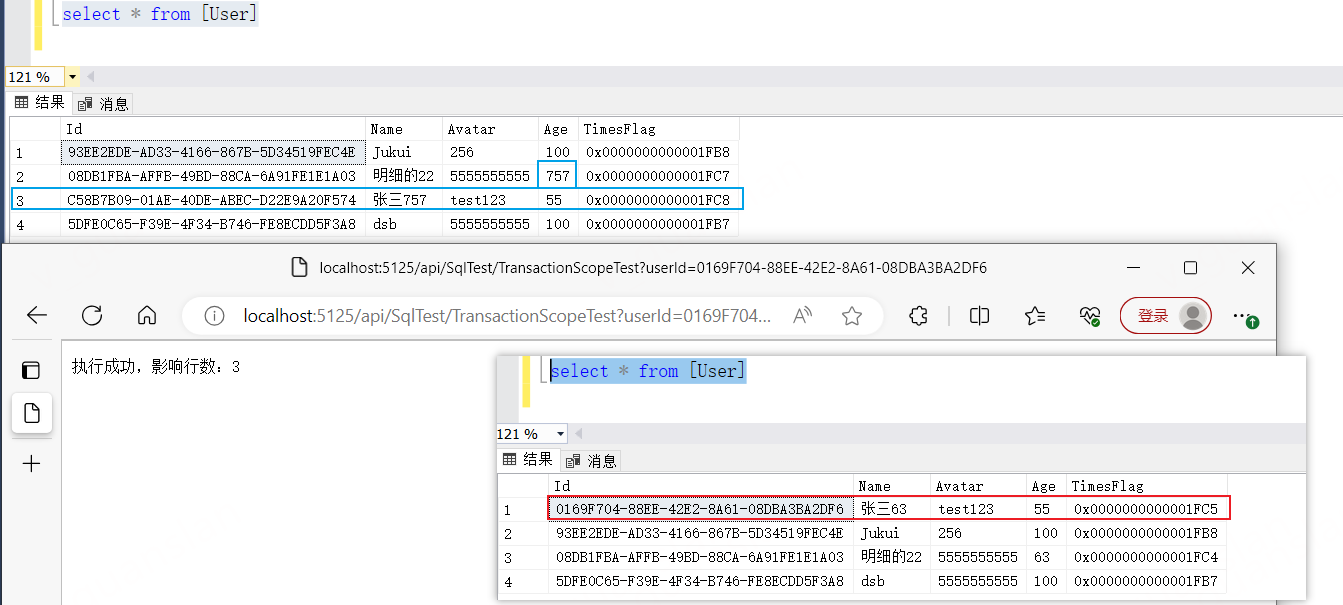Viewport: 1343px width, 605px height.
Task: Open the Favorites list icon
Action: tap(1035, 316)
